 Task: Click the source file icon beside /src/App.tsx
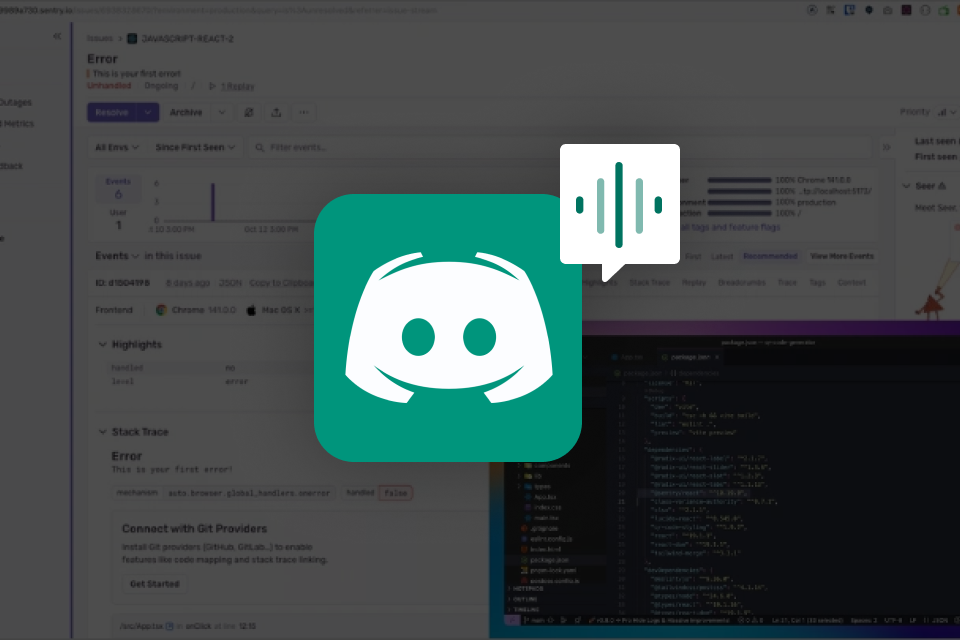click(169, 626)
